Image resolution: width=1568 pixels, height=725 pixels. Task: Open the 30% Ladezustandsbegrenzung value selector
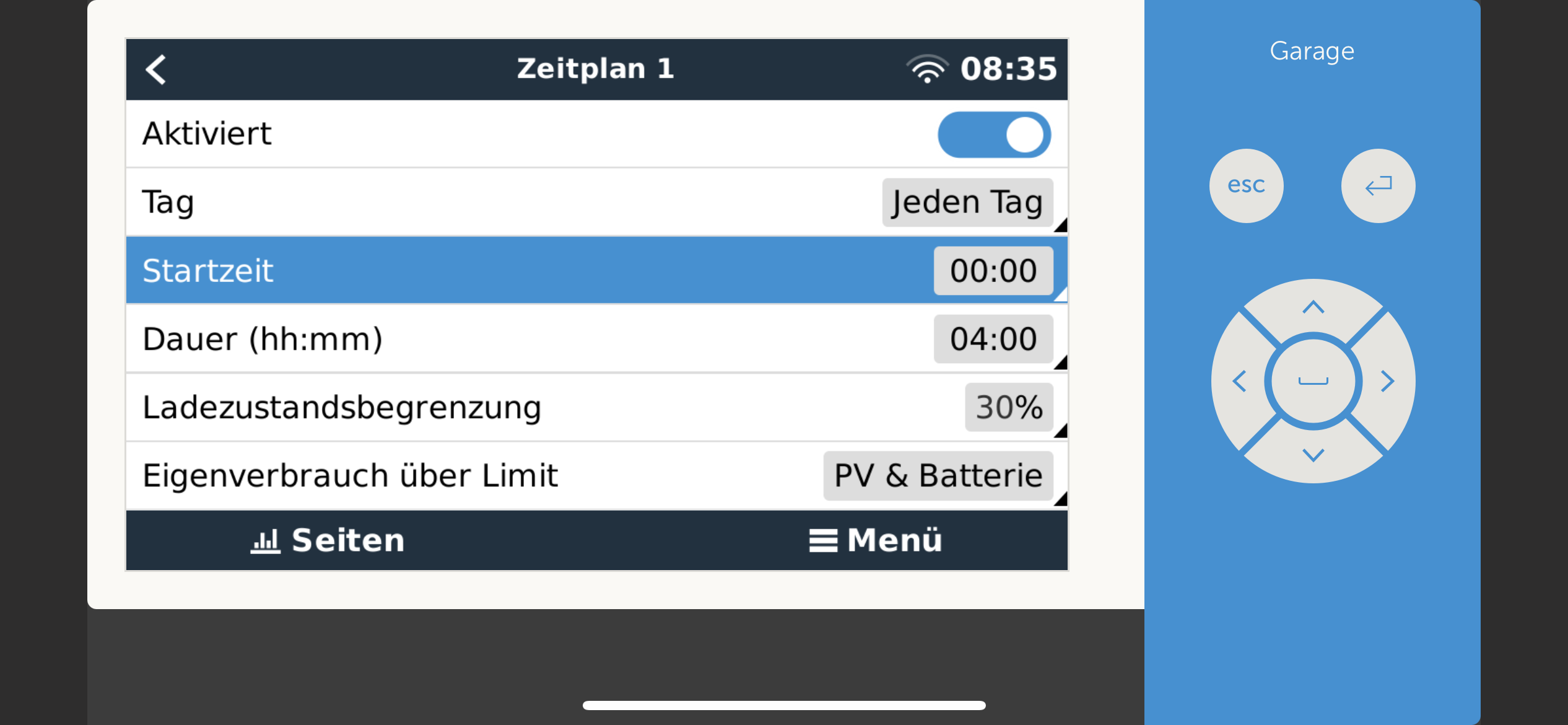coord(1009,407)
